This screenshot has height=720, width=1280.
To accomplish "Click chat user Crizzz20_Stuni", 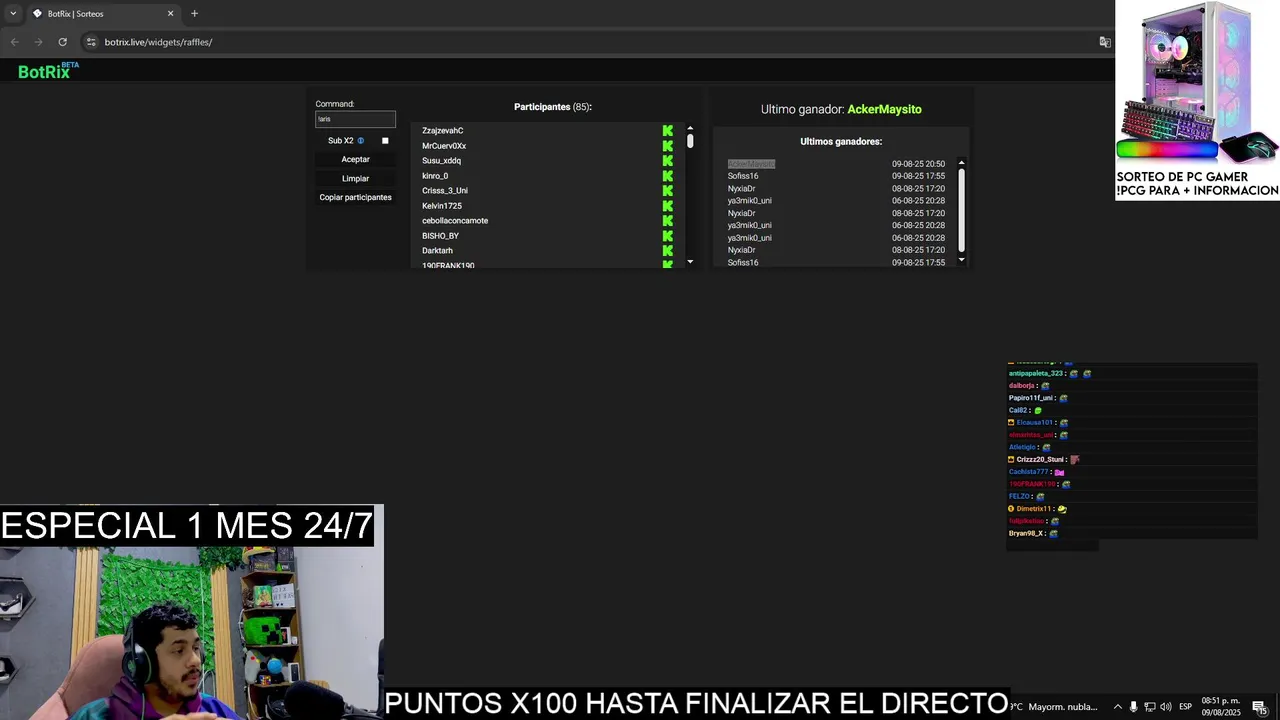I will [1040, 460].
